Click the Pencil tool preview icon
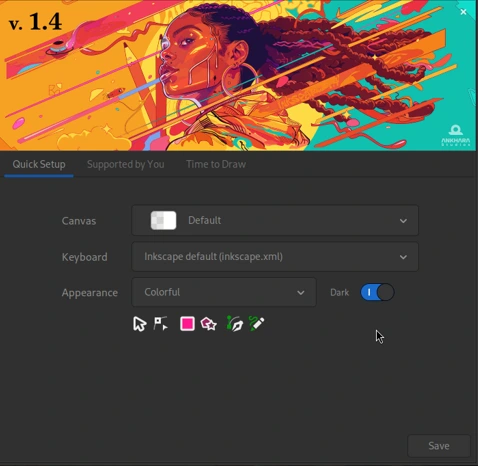478x466 pixels. (257, 324)
